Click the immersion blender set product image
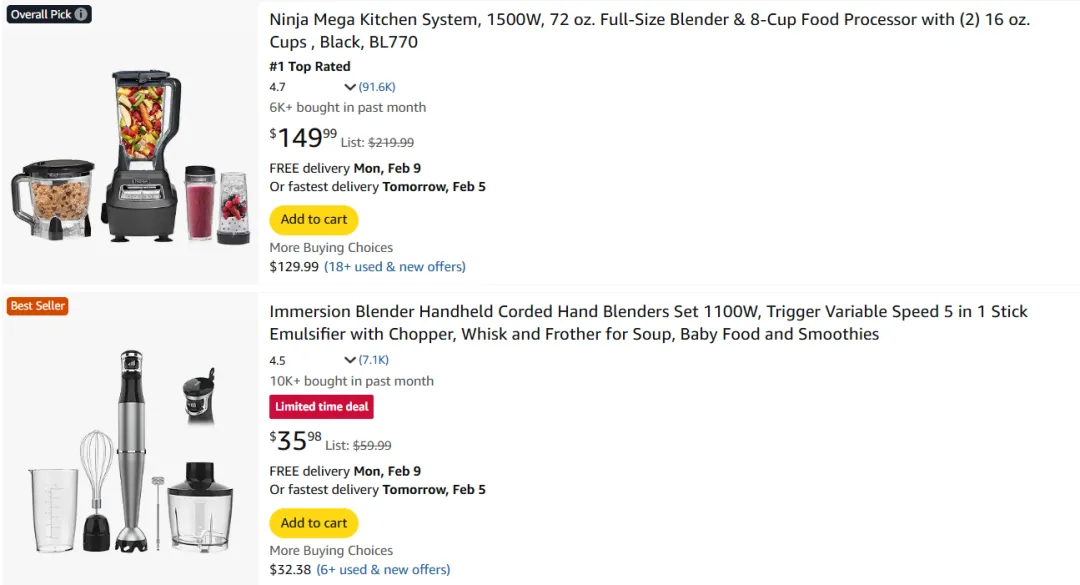This screenshot has width=1080, height=585. (x=130, y=450)
